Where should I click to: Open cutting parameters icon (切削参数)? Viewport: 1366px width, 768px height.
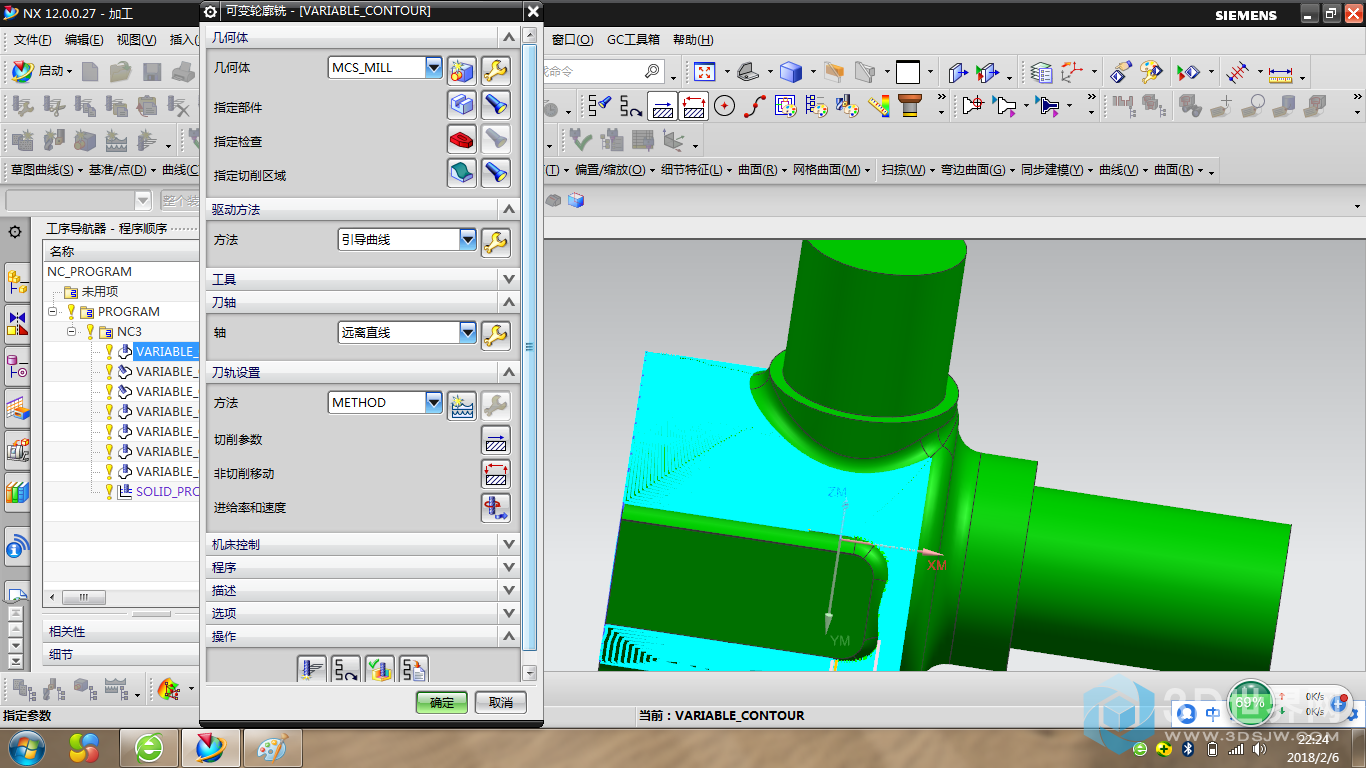(x=496, y=440)
